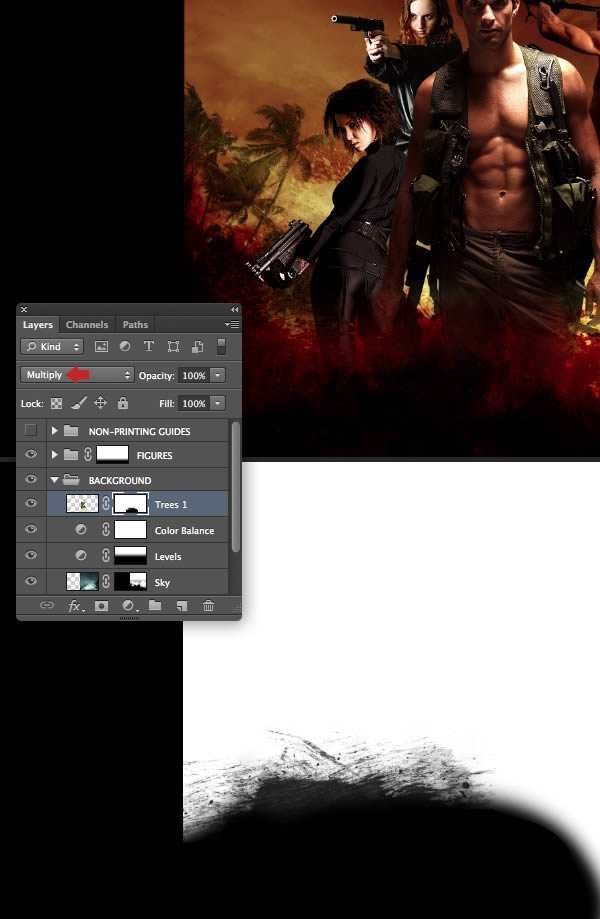Switch to the Channels tab
The width and height of the screenshot is (600, 919).
(x=87, y=325)
